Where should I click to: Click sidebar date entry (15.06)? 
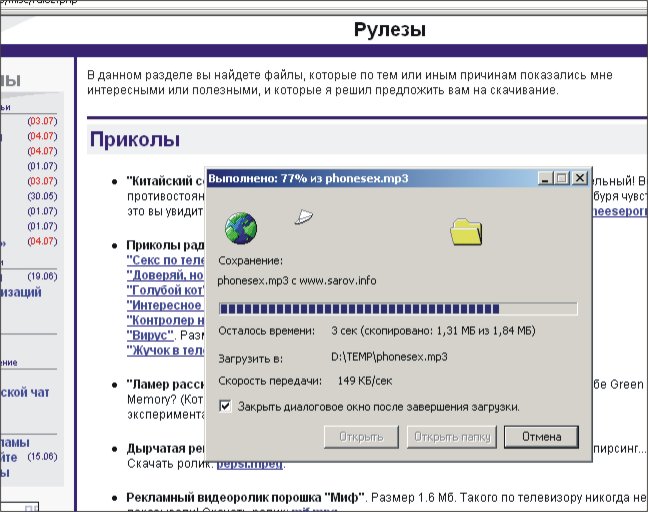coord(42,456)
